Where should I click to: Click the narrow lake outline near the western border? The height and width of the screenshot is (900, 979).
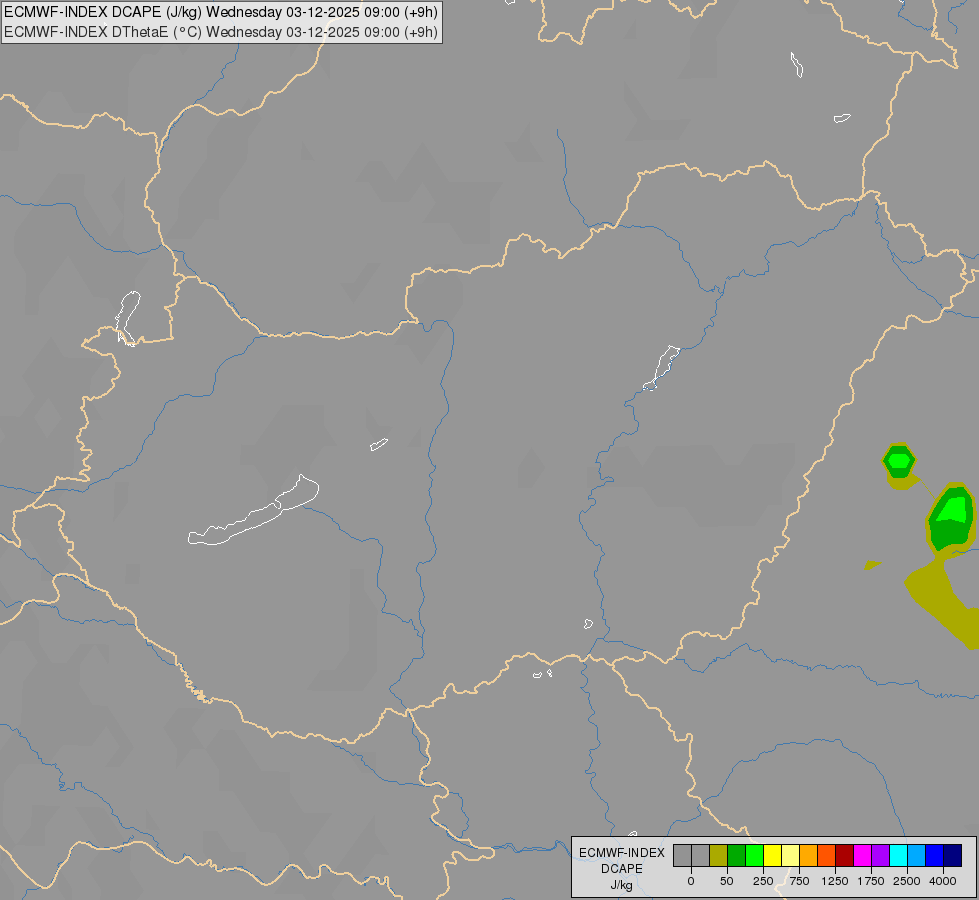(x=128, y=318)
